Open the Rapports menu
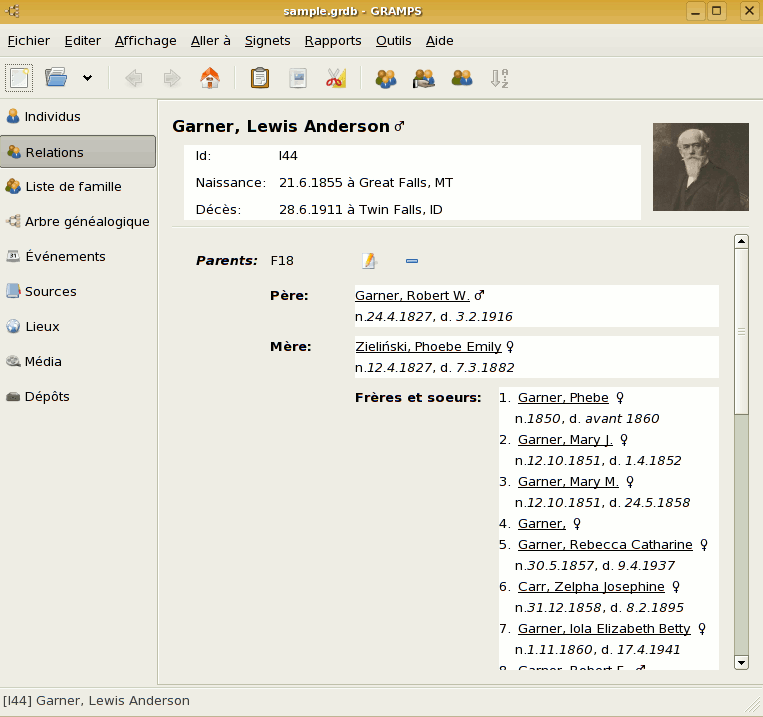Screen dimensions: 763x717 (x=333, y=41)
